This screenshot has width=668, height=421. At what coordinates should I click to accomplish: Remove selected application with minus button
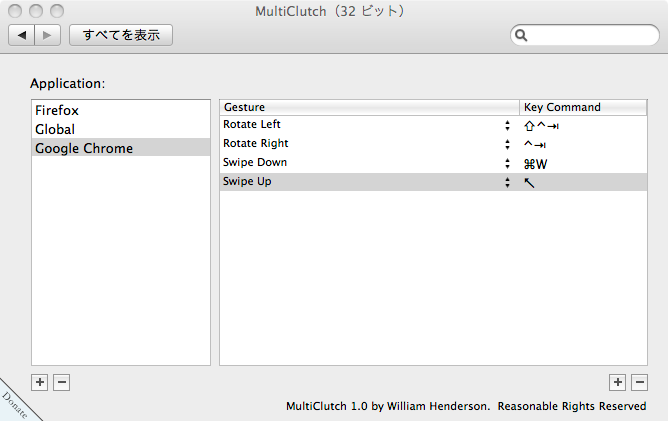click(x=61, y=382)
